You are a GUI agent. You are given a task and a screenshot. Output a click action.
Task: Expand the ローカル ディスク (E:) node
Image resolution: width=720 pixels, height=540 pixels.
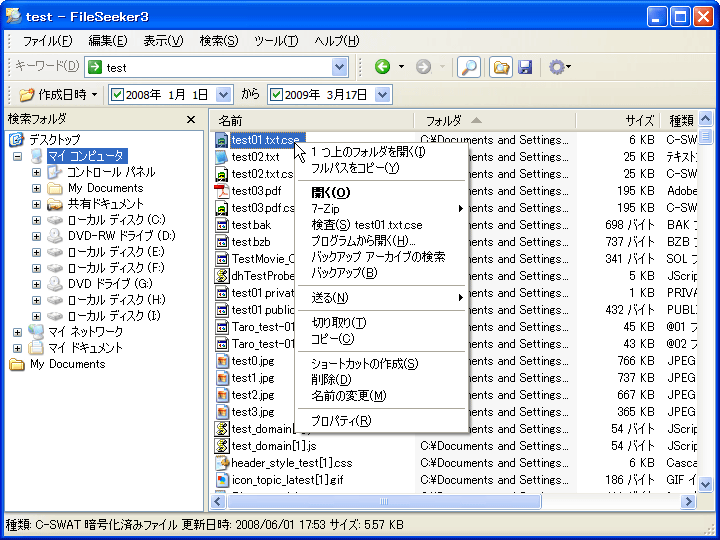36,252
